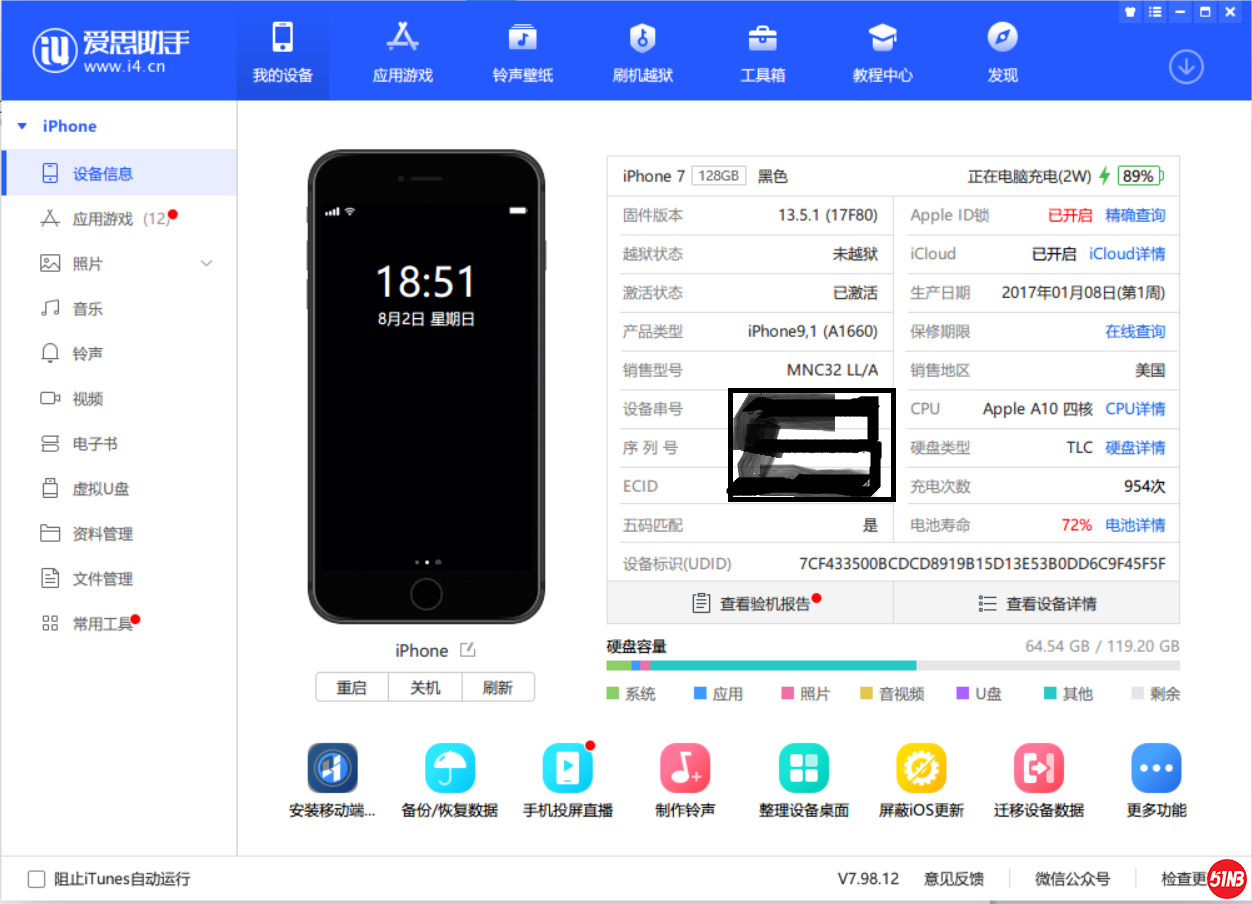Click the 重启 button
1252x904 pixels.
(352, 687)
